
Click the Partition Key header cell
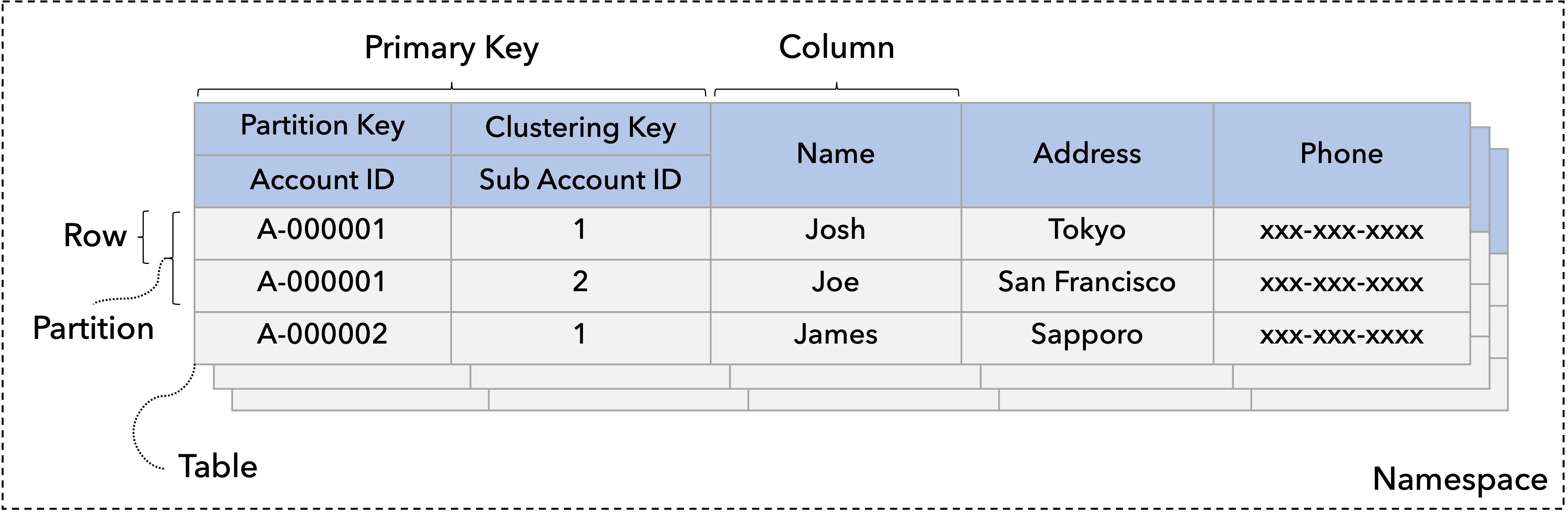[x=323, y=127]
